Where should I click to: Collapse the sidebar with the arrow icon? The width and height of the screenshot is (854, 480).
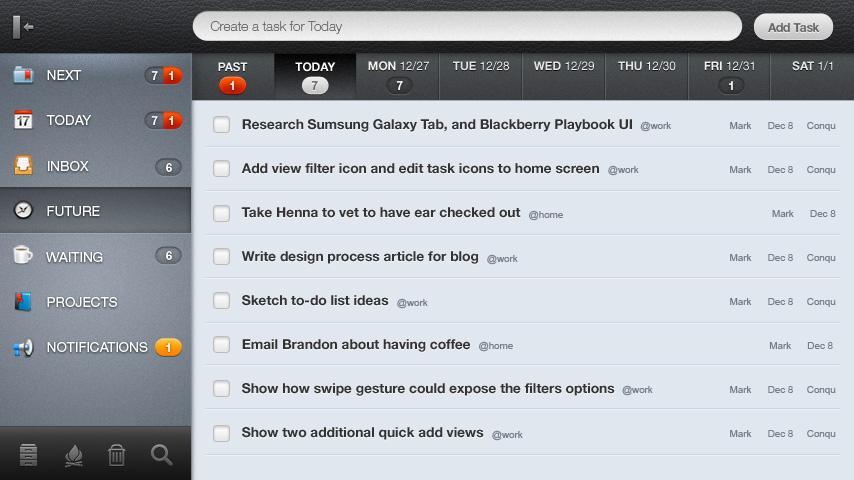click(25, 27)
